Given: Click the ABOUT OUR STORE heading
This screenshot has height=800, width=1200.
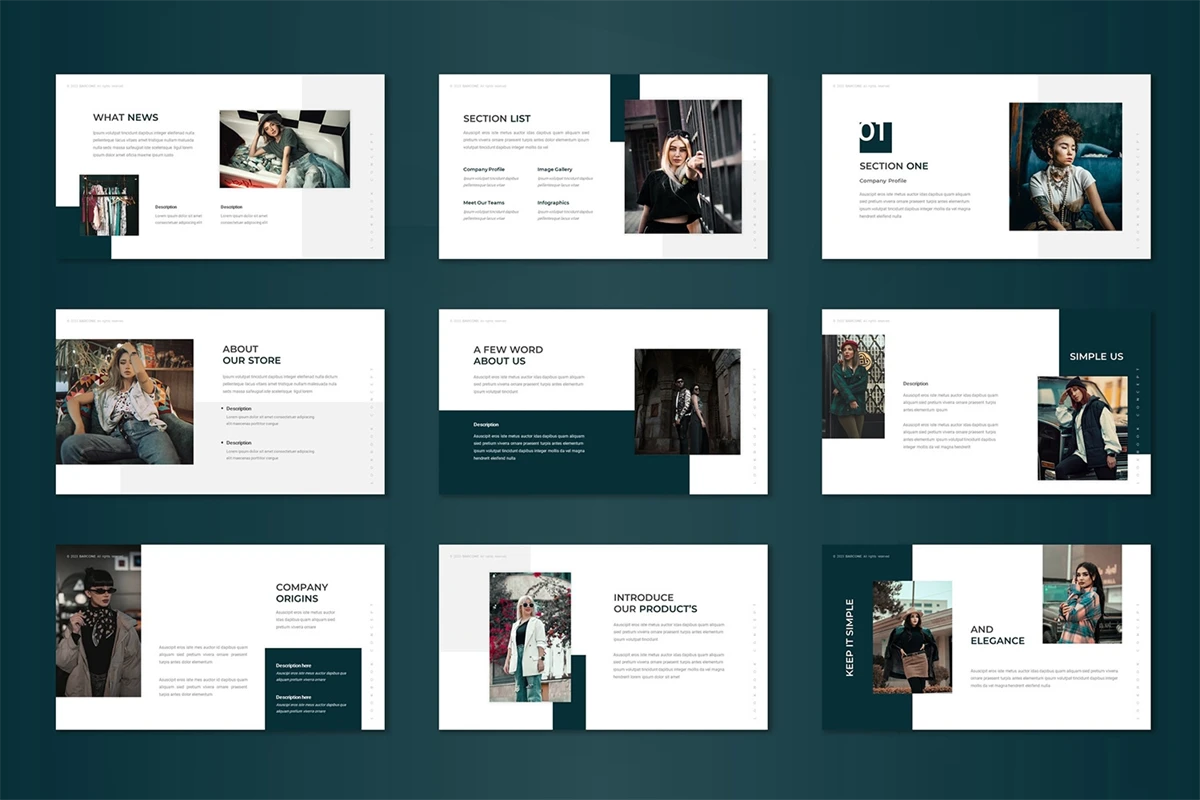Looking at the screenshot, I should point(251,354).
